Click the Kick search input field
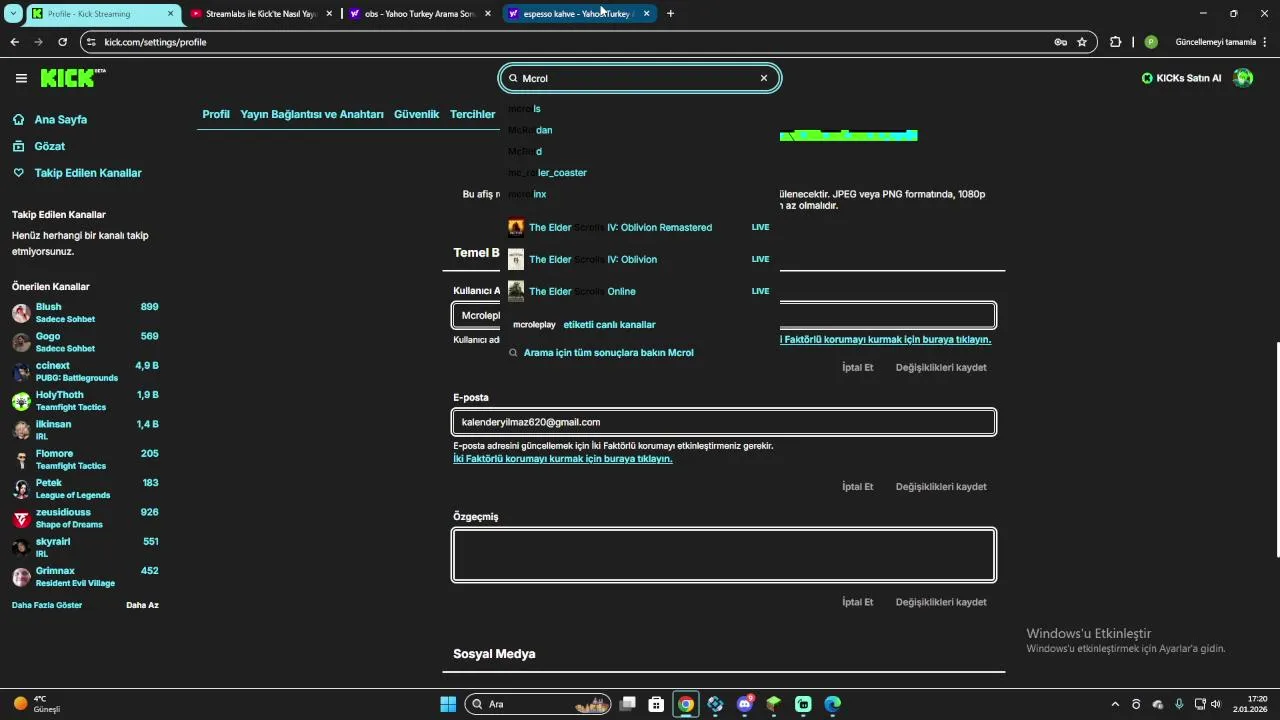The width and height of the screenshot is (1280, 720). (640, 78)
